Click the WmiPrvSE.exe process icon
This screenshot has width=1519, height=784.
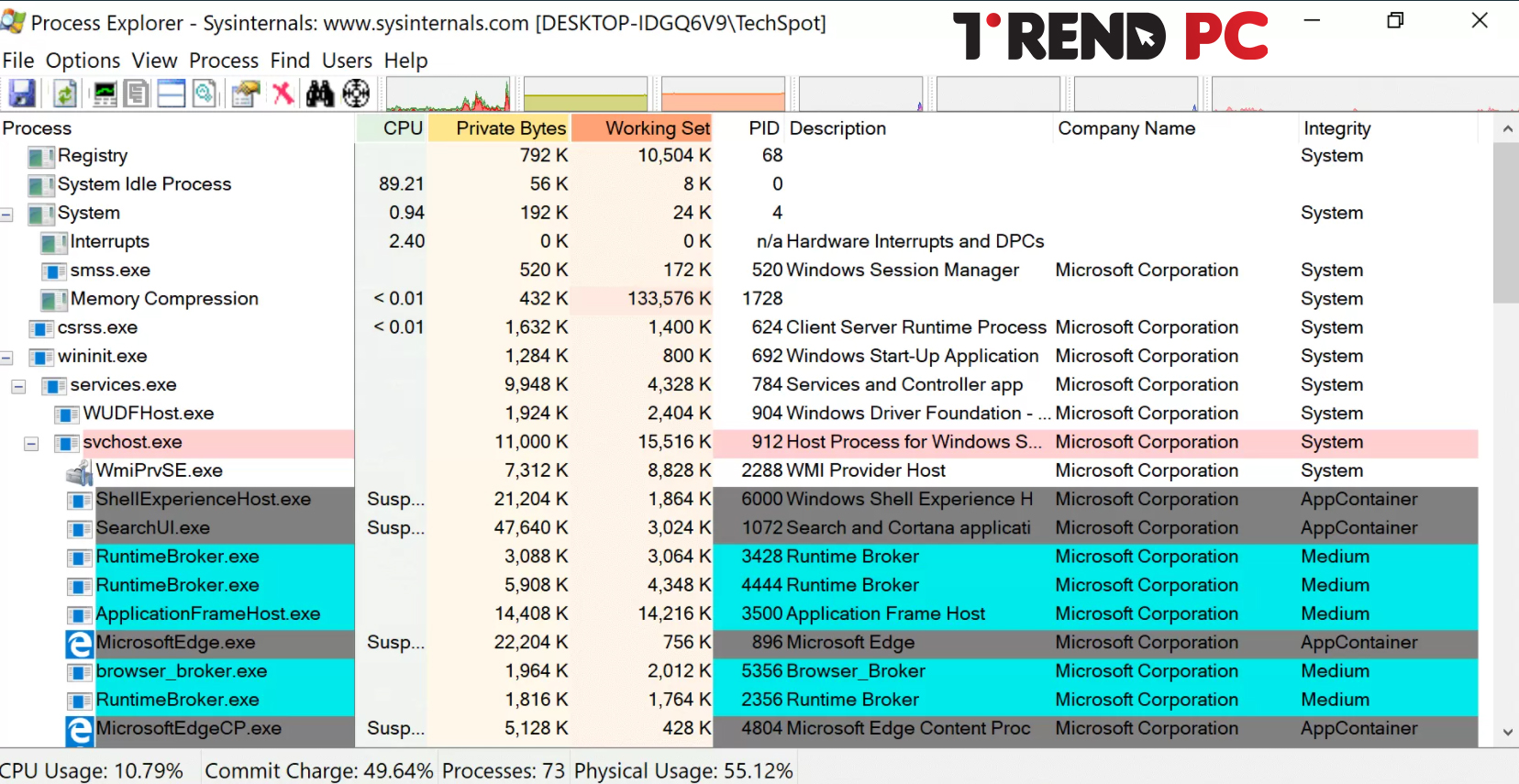coord(80,472)
